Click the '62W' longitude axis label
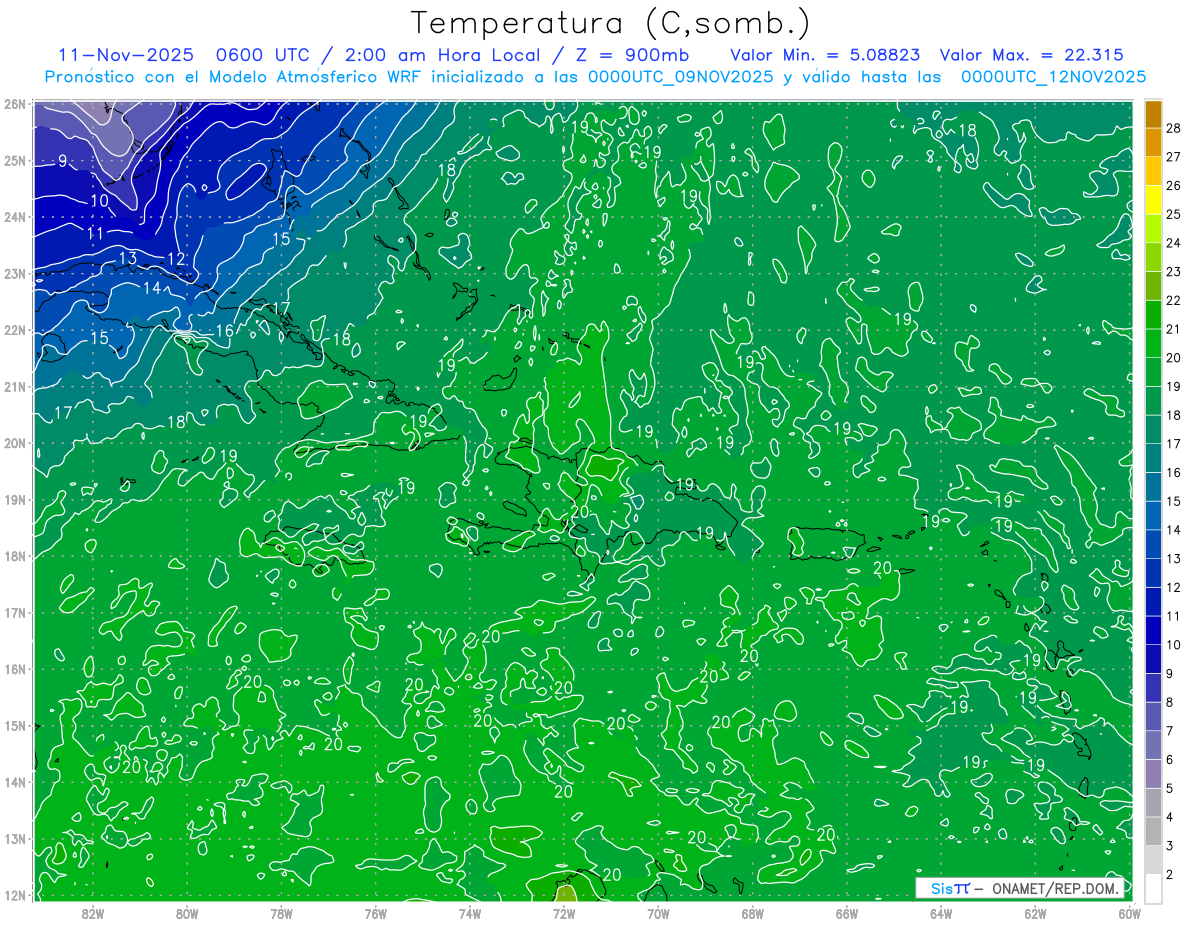The height and width of the screenshot is (927, 1200). click(x=1035, y=913)
